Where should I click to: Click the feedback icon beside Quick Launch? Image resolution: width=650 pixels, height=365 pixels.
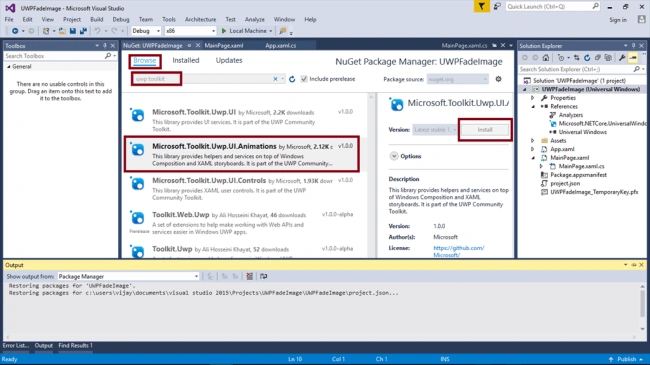(x=497, y=7)
